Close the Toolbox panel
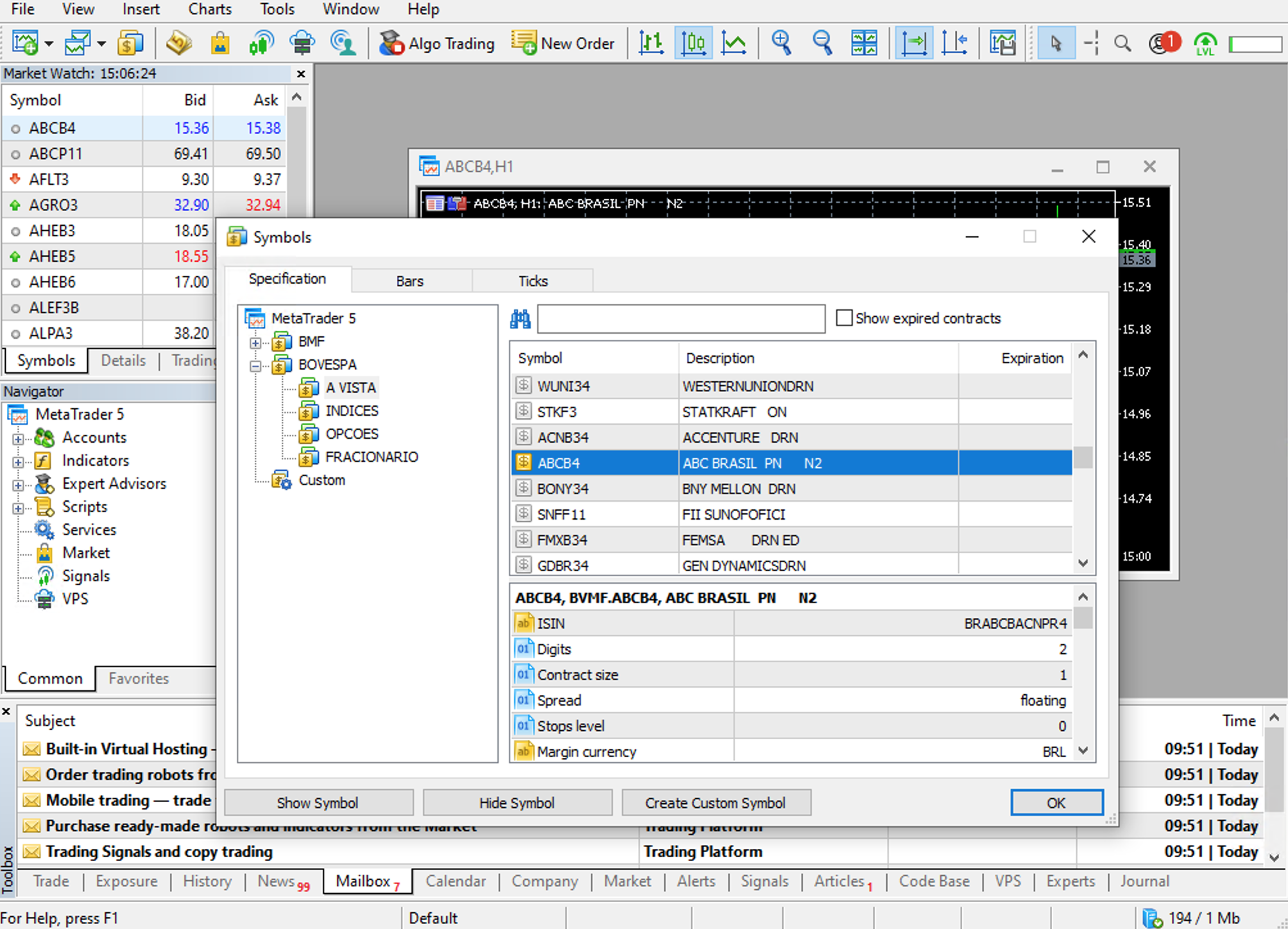This screenshot has height=929, width=1288. 6,712
